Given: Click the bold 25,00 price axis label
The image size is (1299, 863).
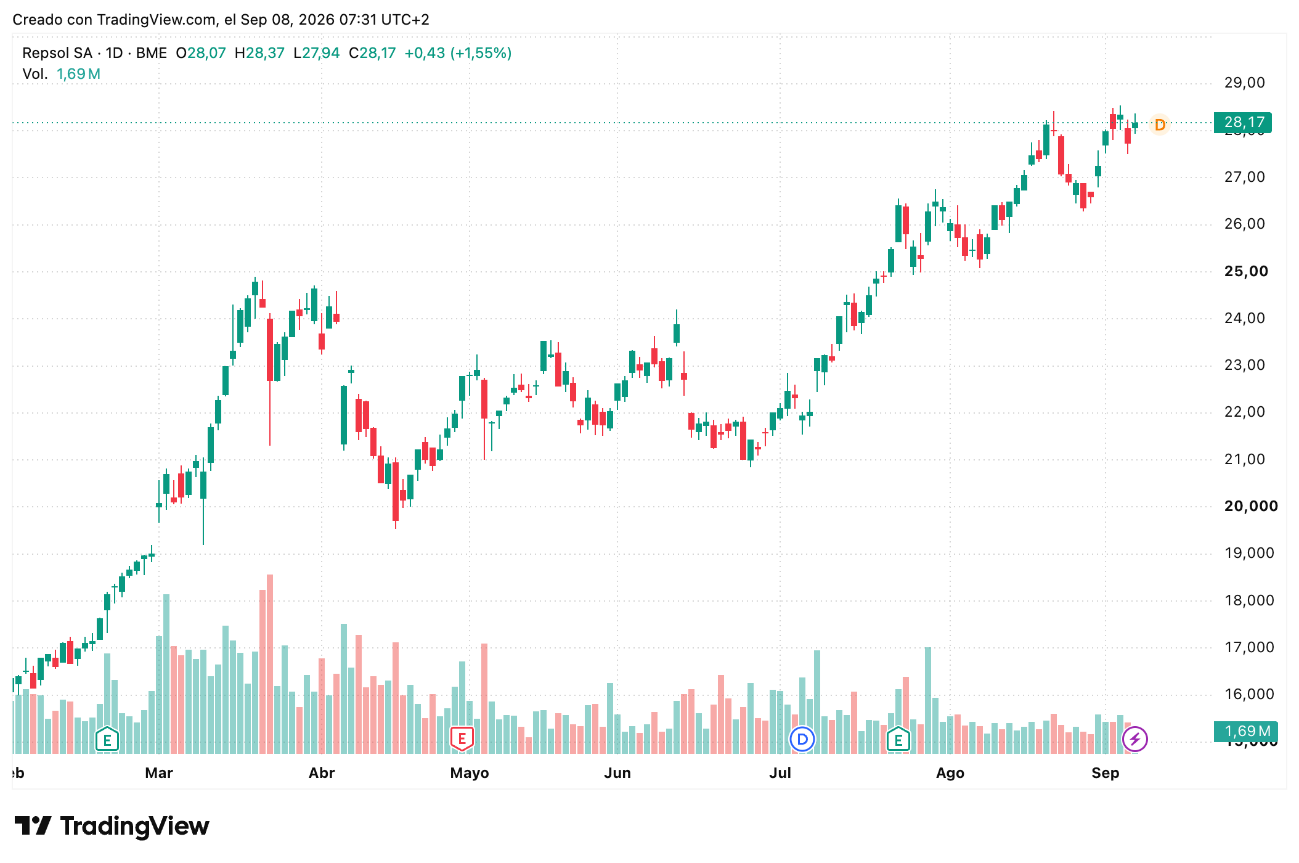Looking at the screenshot, I should (1246, 271).
